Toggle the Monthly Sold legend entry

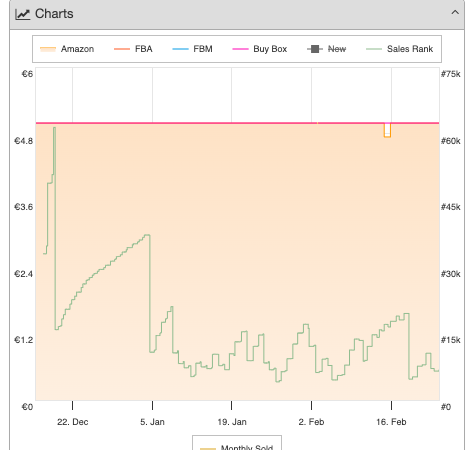(x=236, y=447)
